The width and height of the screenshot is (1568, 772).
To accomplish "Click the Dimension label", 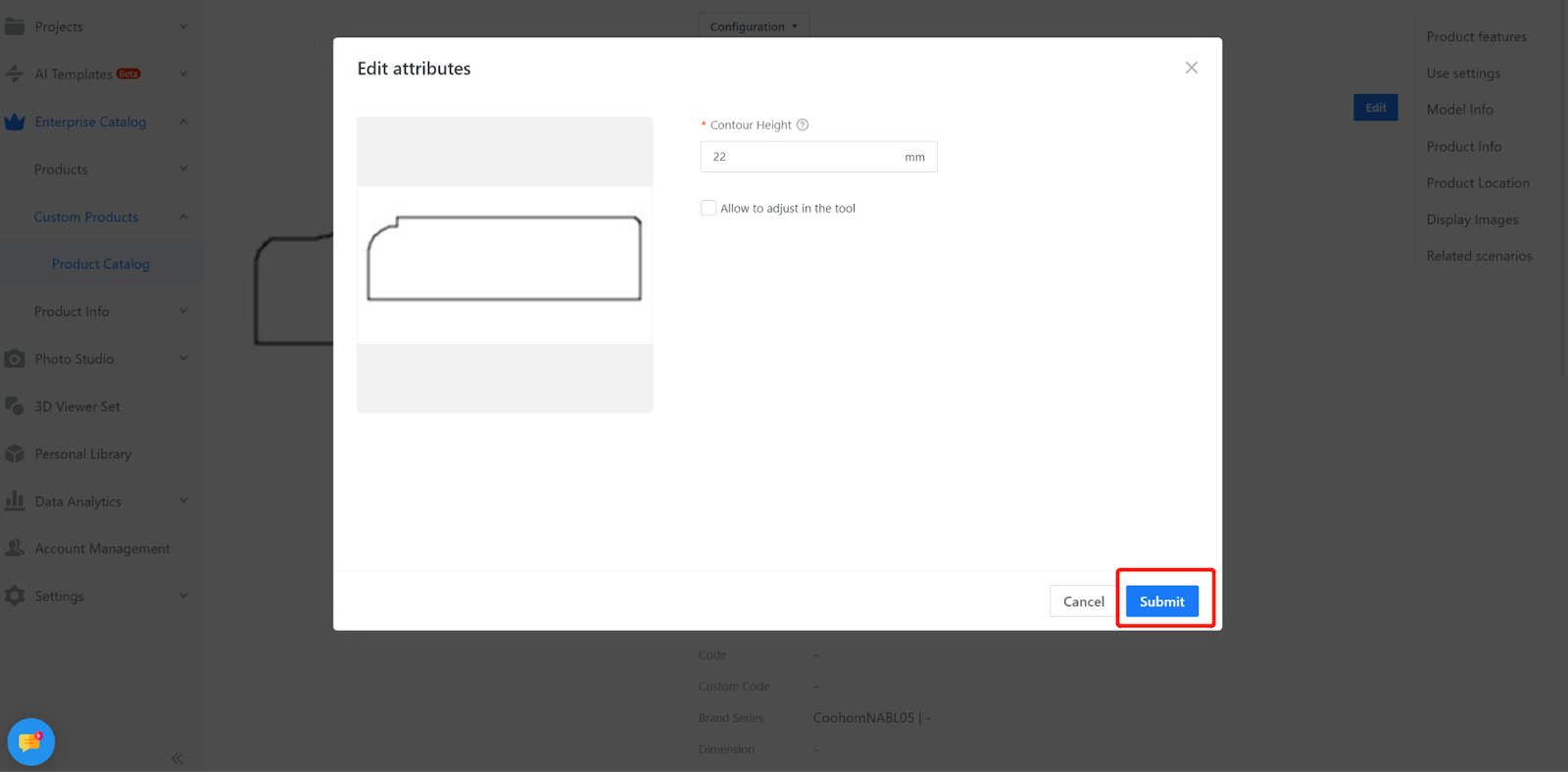I will pyautogui.click(x=726, y=749).
